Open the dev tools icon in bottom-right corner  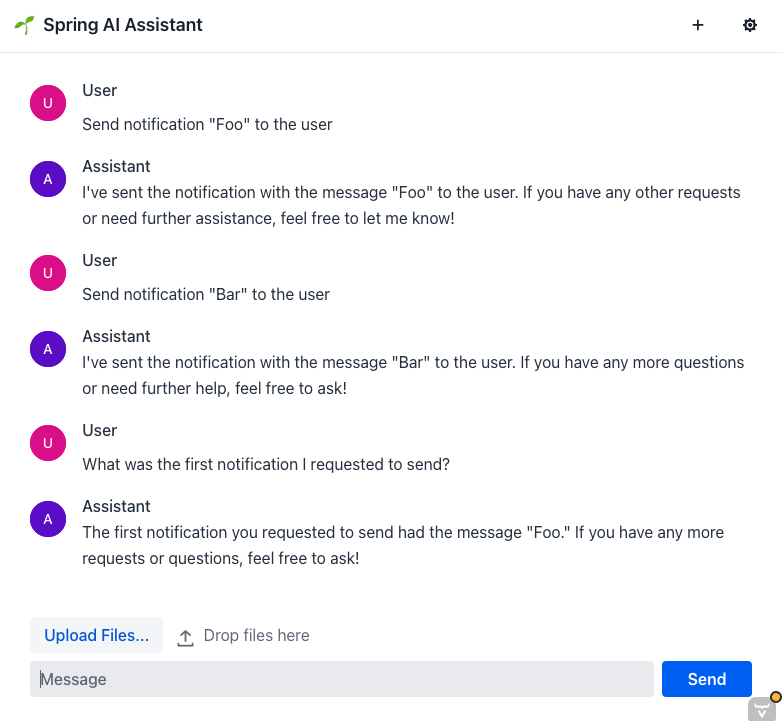(763, 707)
